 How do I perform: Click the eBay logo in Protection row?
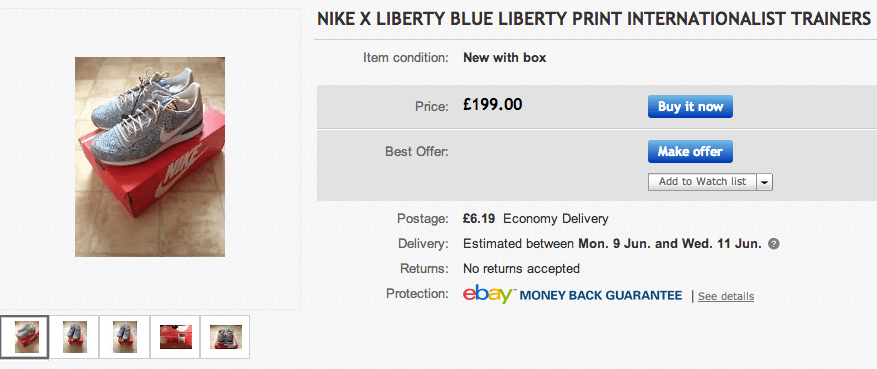488,294
